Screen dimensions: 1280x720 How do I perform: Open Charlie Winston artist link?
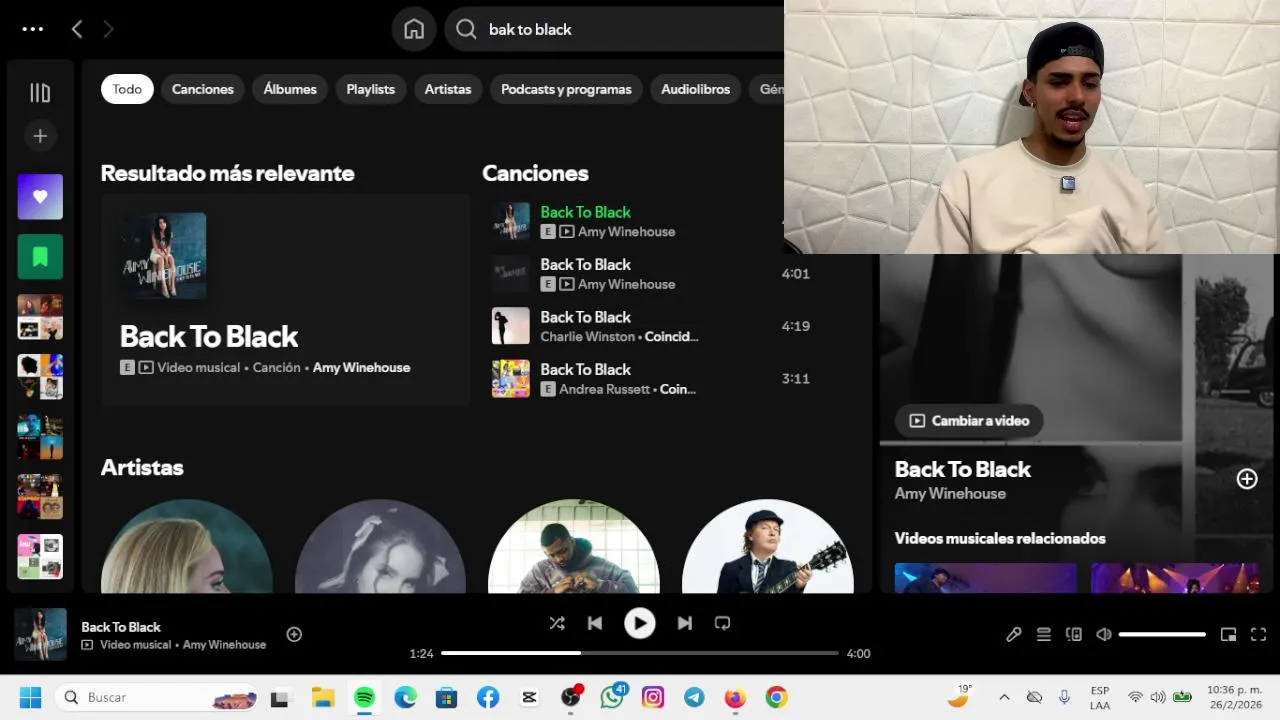(588, 337)
